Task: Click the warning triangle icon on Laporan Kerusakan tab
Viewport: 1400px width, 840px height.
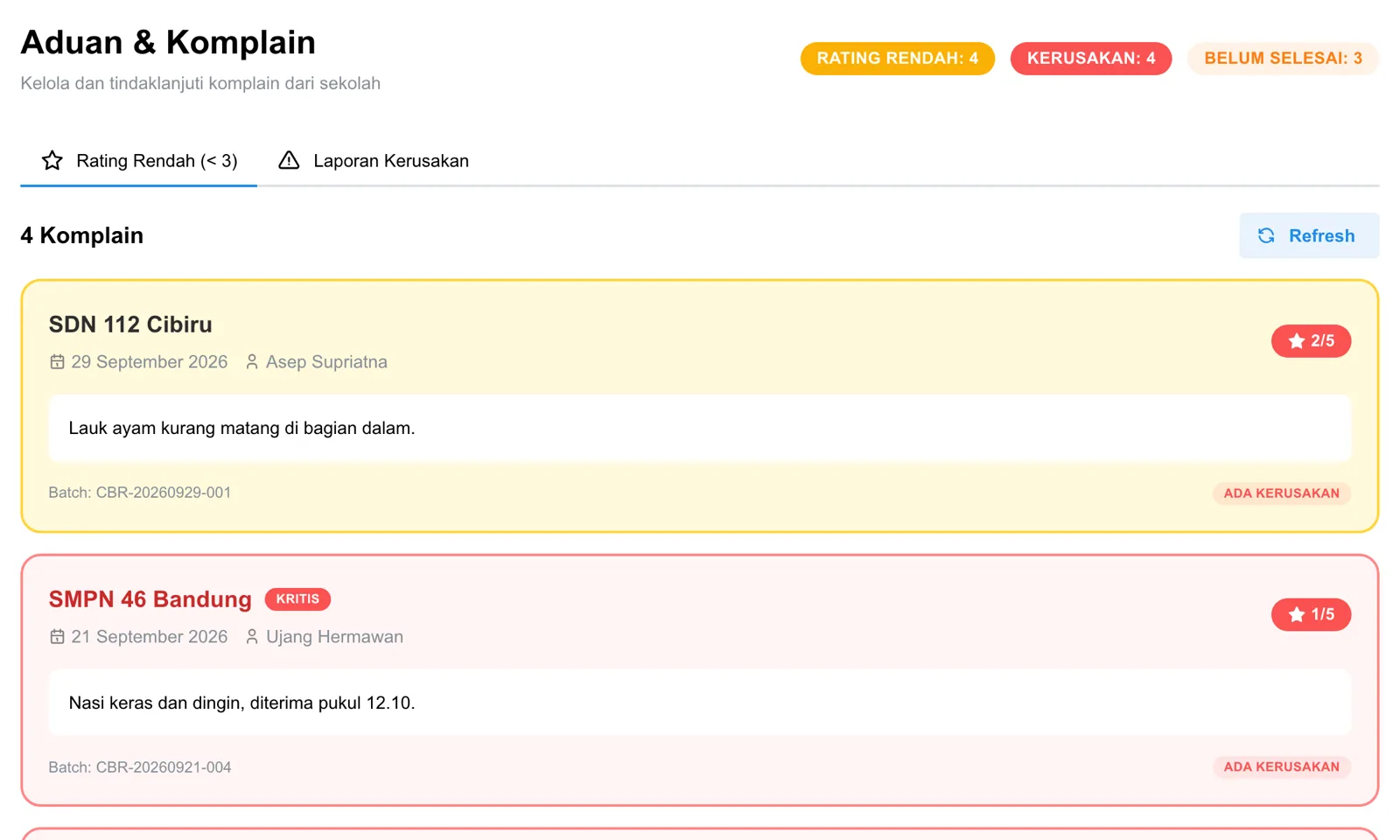Action: coord(289,160)
